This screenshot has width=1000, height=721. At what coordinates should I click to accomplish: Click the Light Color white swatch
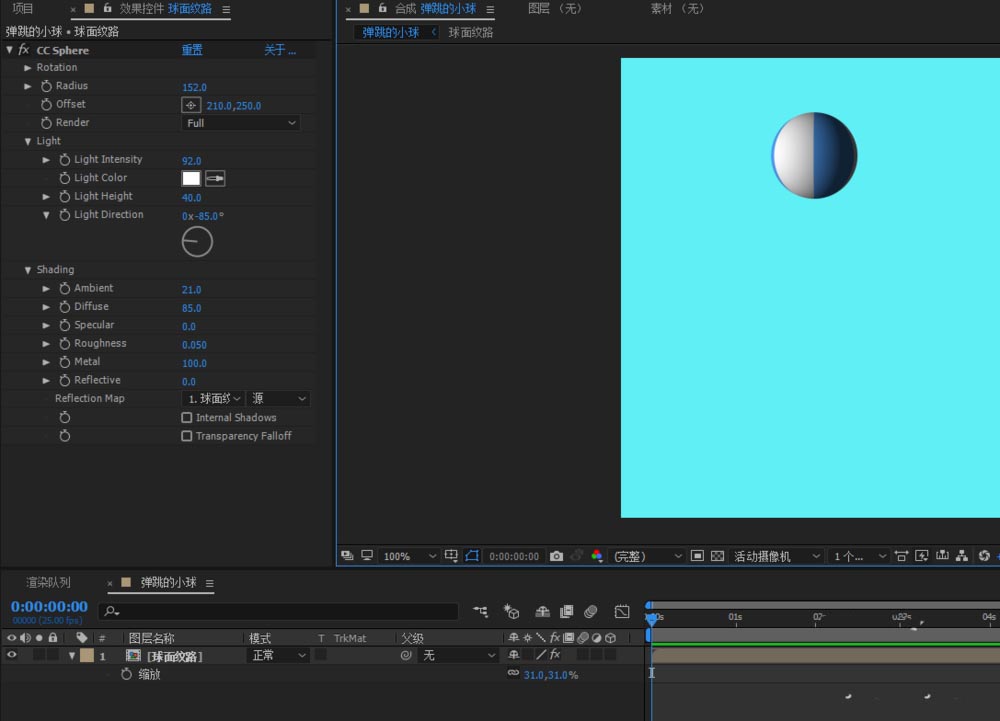pos(191,178)
